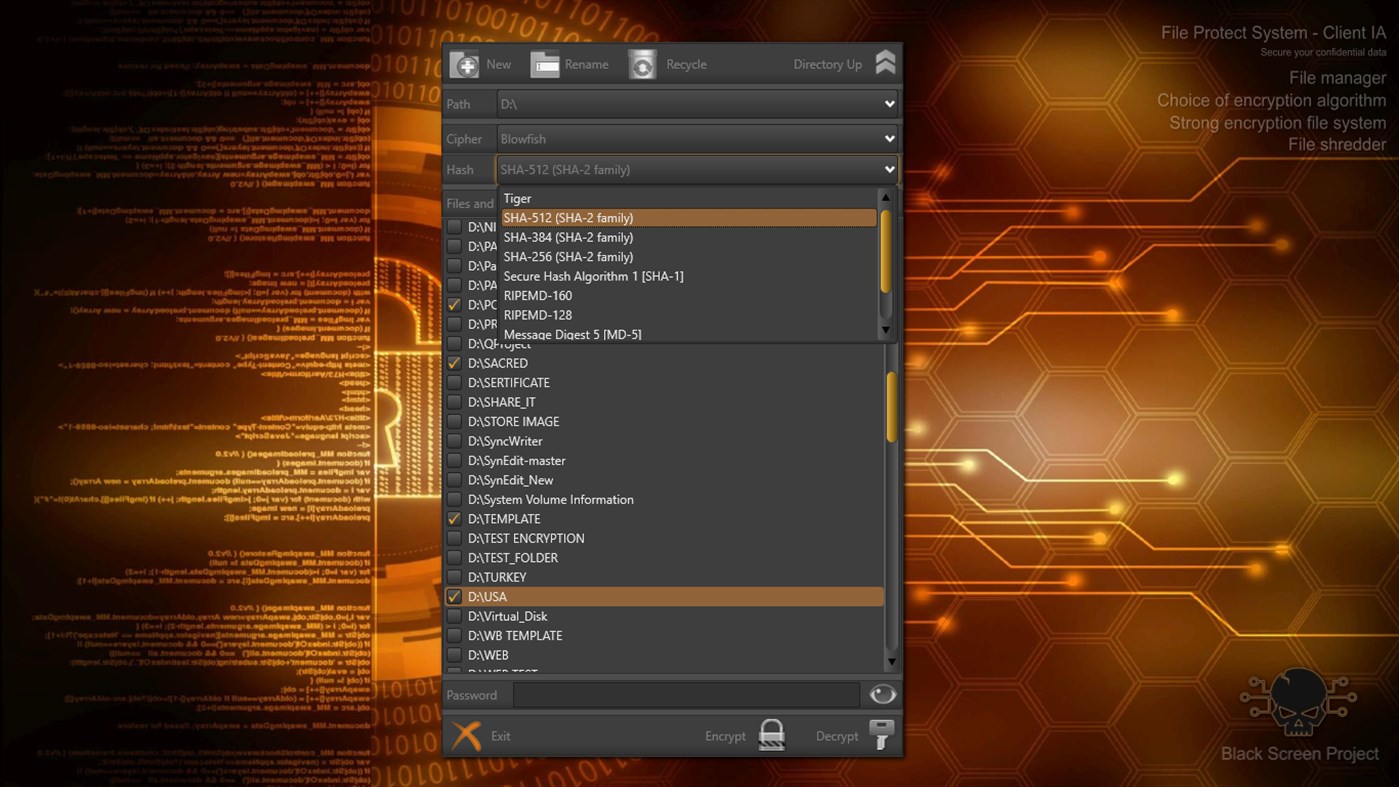This screenshot has width=1399, height=787.
Task: Select the Rename icon
Action: [545, 63]
